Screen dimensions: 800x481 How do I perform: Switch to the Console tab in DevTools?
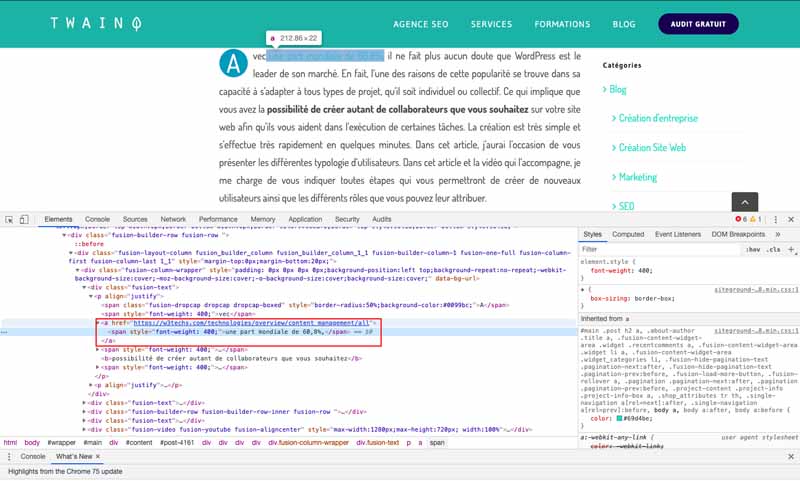[97, 219]
